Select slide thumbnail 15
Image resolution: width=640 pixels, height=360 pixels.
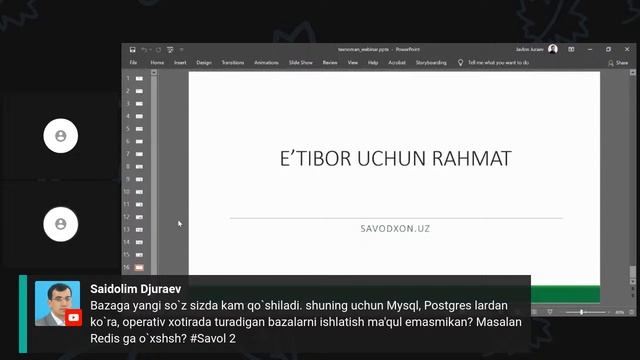point(139,255)
